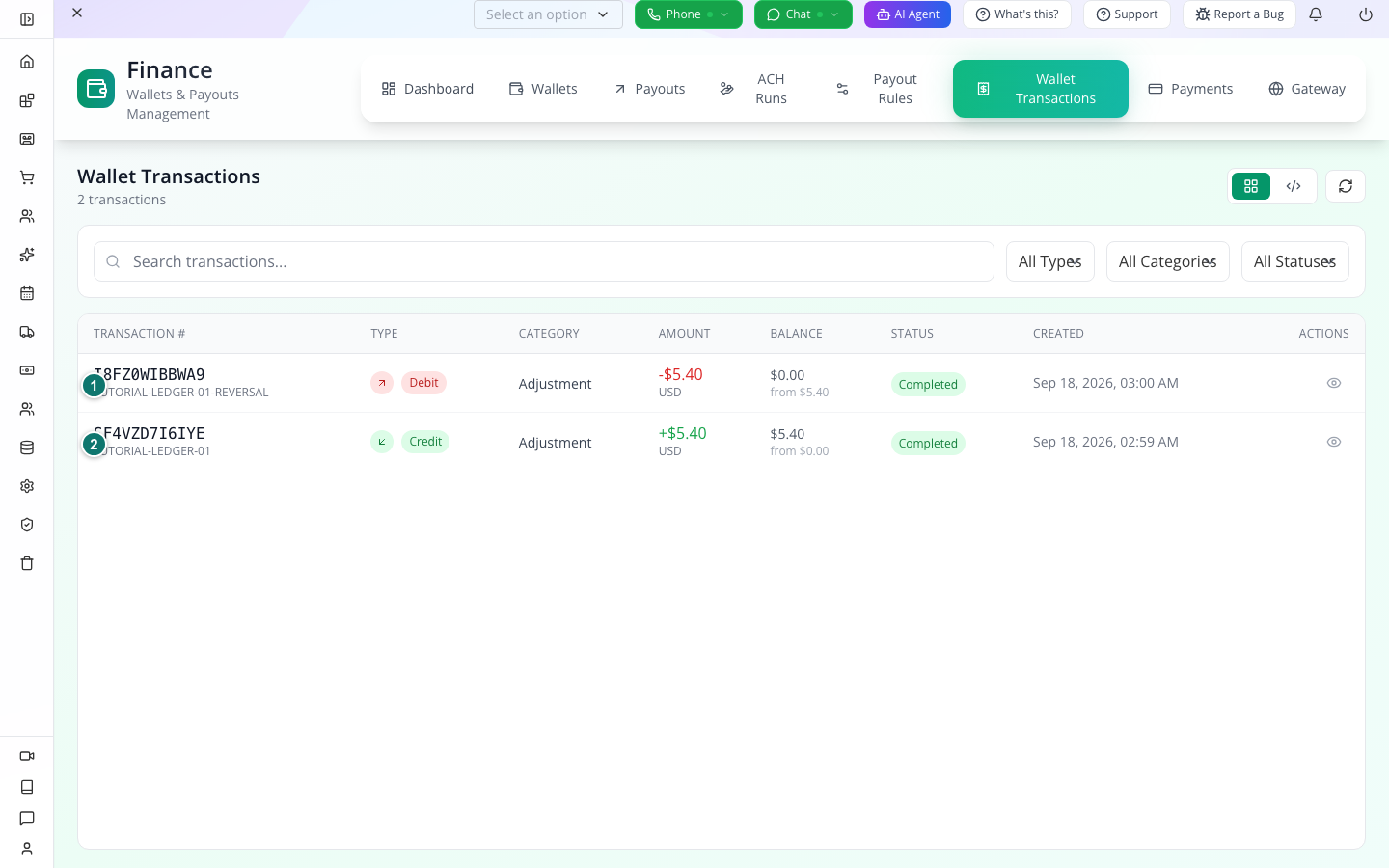Viewport: 1389px width, 868px height.
Task: Open the shield security sidebar icon
Action: pos(27,525)
